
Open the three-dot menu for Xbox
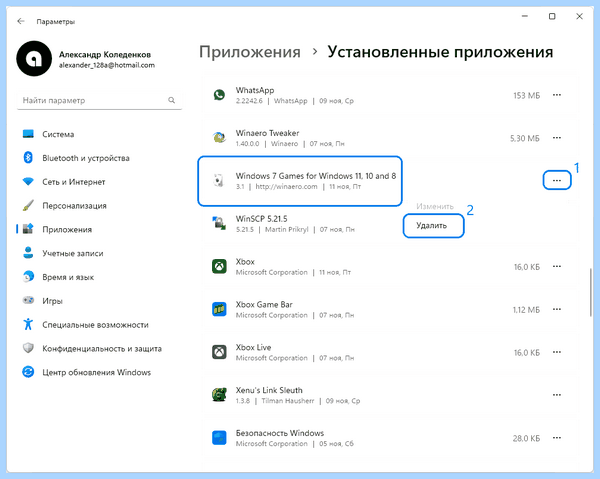(x=557, y=266)
